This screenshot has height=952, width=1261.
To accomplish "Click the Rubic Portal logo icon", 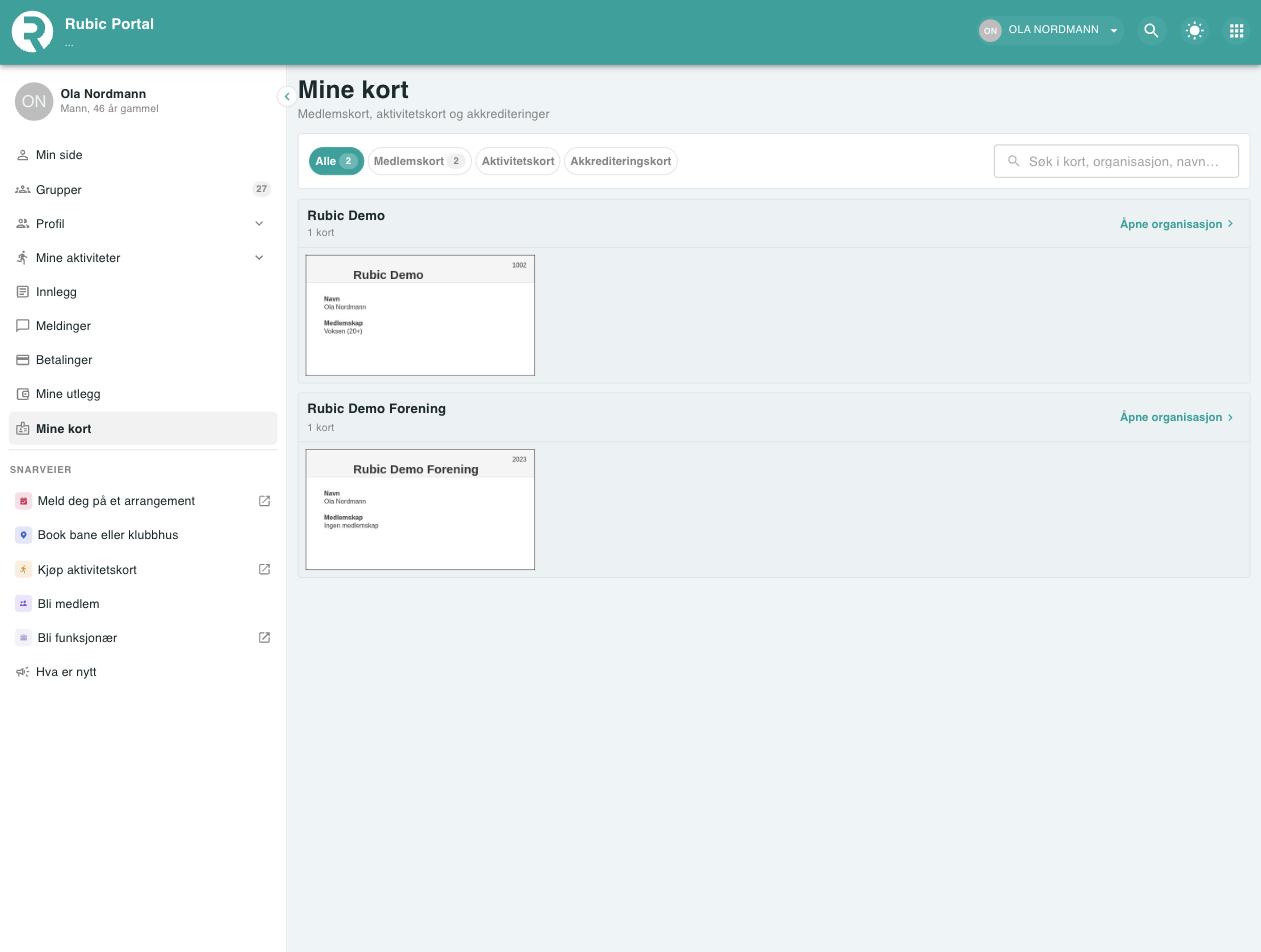I will (x=32, y=31).
